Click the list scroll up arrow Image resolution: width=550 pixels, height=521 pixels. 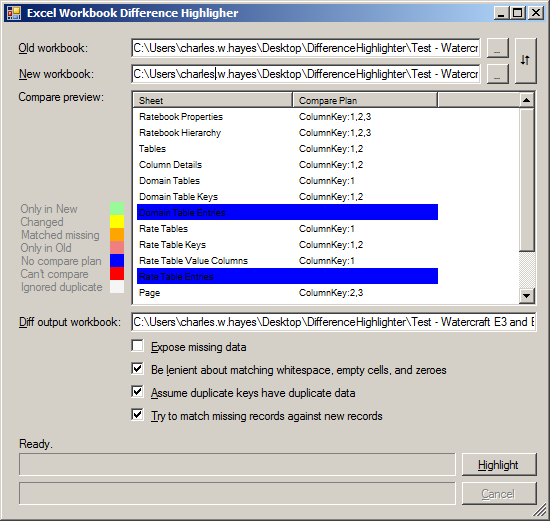pyautogui.click(x=526, y=100)
